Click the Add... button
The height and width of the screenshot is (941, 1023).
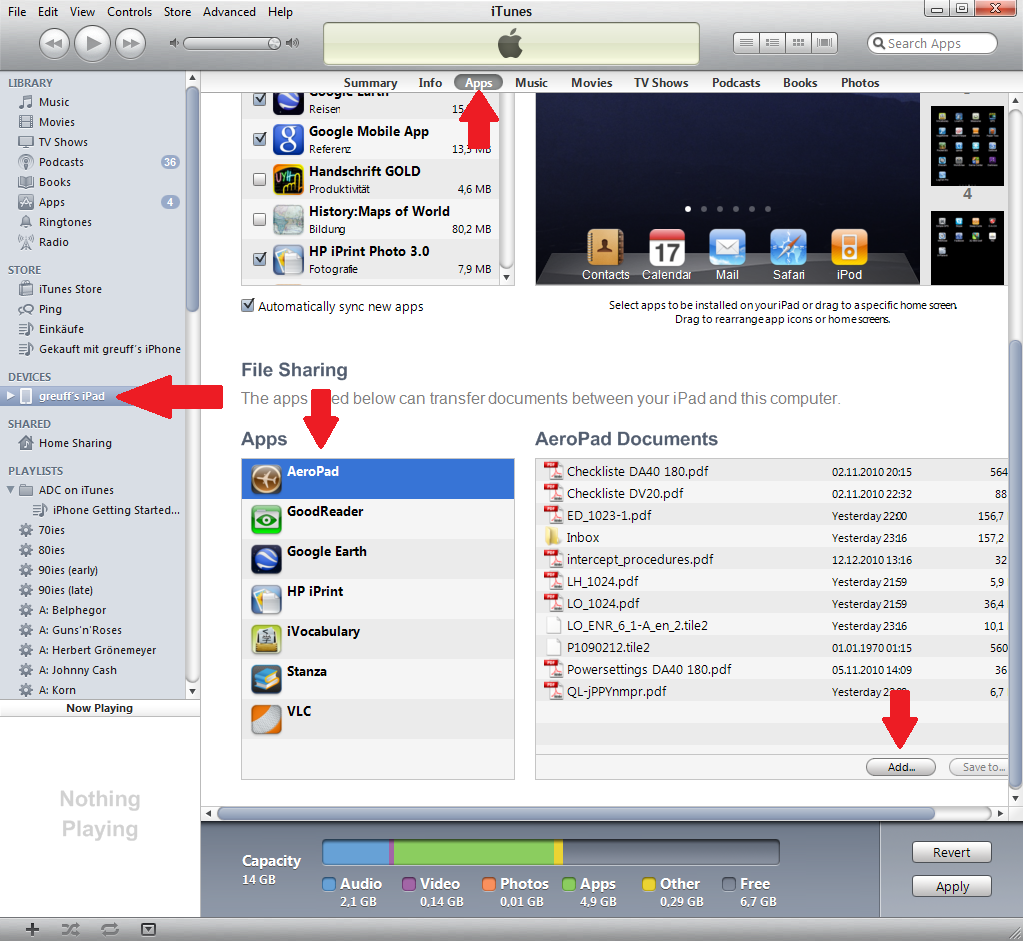click(x=901, y=767)
